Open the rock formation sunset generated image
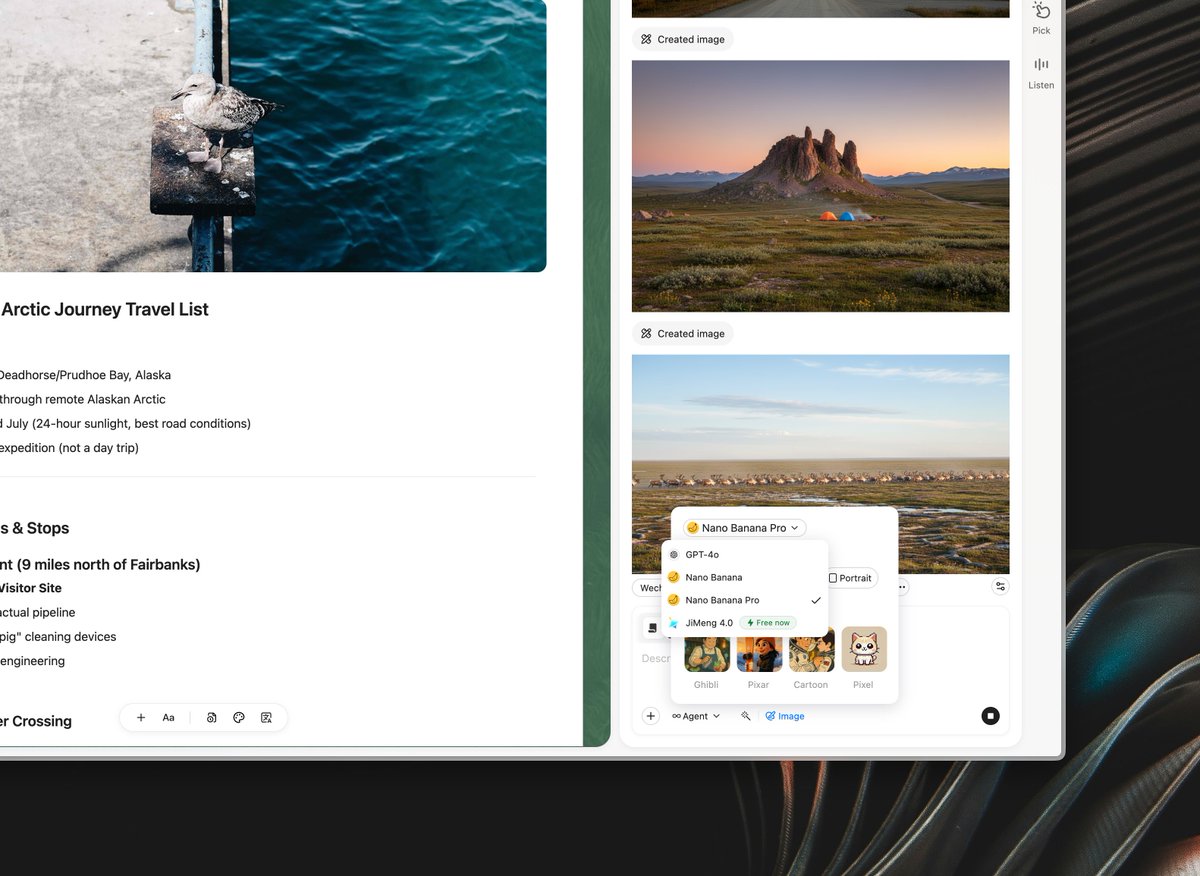The height and width of the screenshot is (876, 1200). 821,186
